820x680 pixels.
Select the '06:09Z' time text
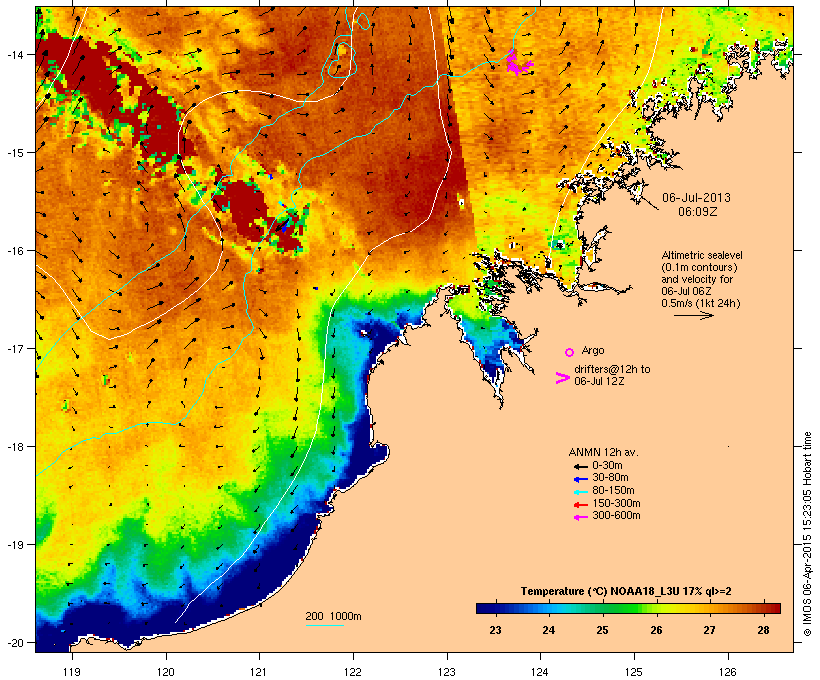point(698,212)
